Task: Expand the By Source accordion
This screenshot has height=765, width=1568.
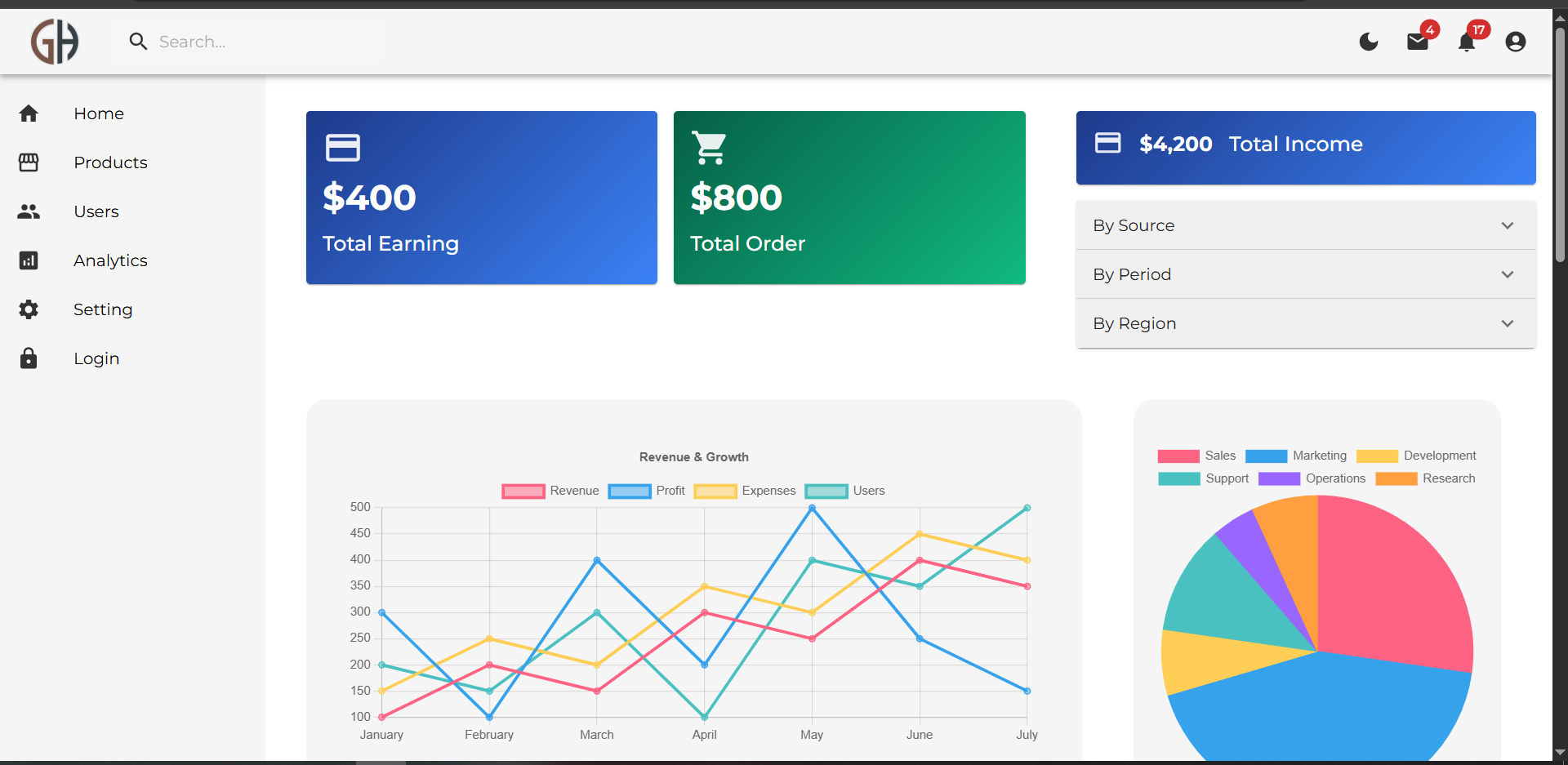Action: click(1306, 225)
